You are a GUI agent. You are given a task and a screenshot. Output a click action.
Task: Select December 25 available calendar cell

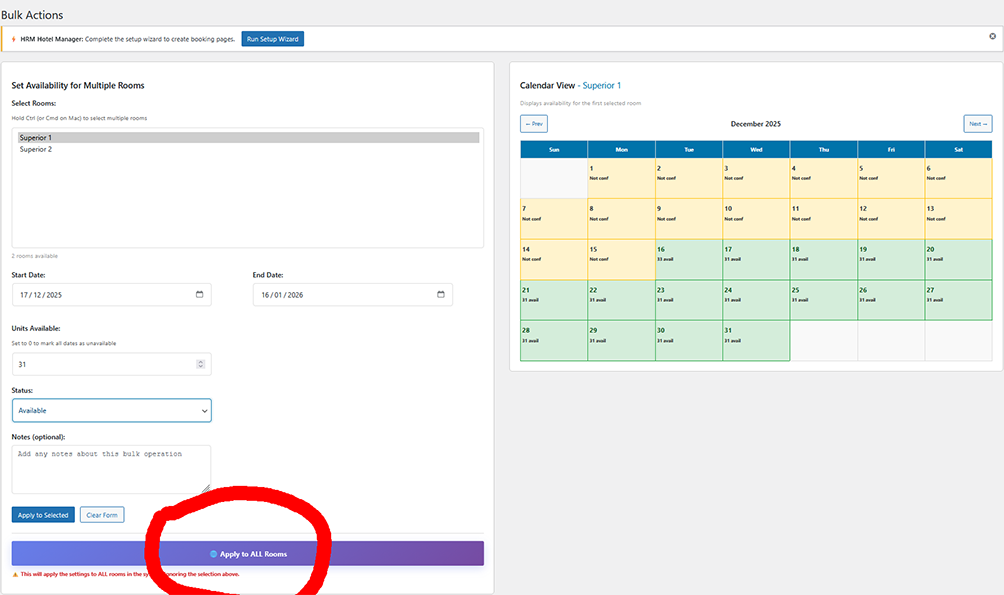(823, 300)
